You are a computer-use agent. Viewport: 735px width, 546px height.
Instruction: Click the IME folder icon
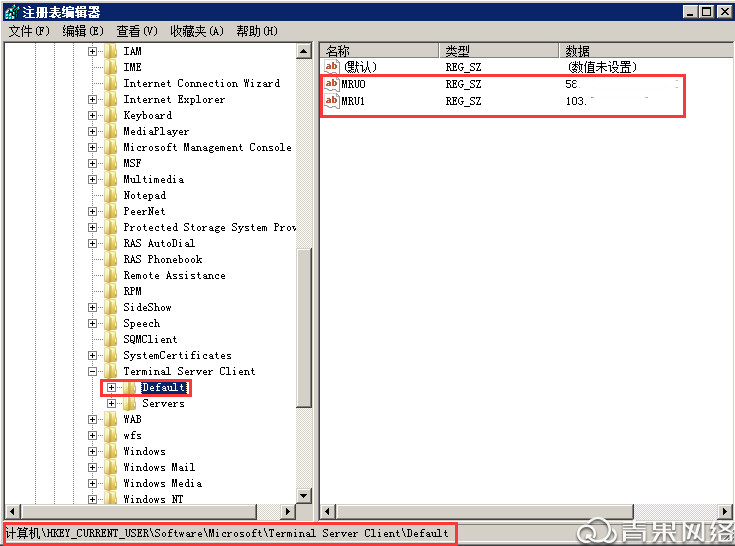(x=111, y=67)
